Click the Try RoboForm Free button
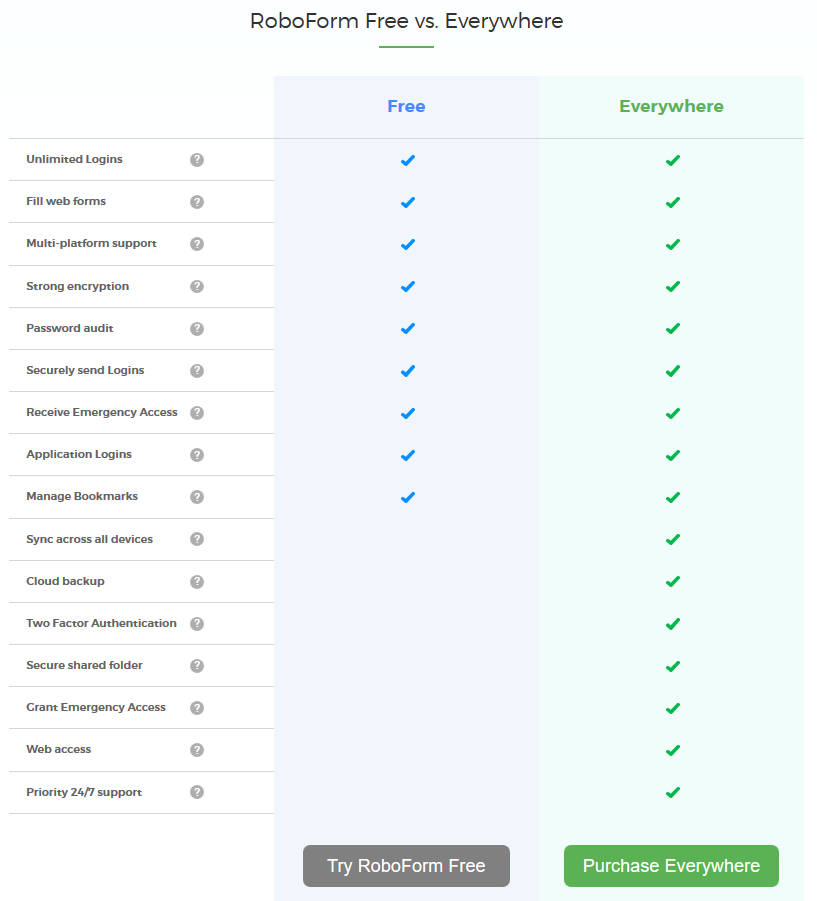 [406, 866]
